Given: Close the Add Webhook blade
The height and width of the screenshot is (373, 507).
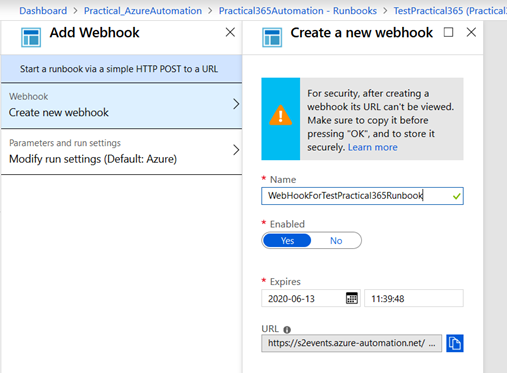Looking at the screenshot, I should click(x=230, y=32).
